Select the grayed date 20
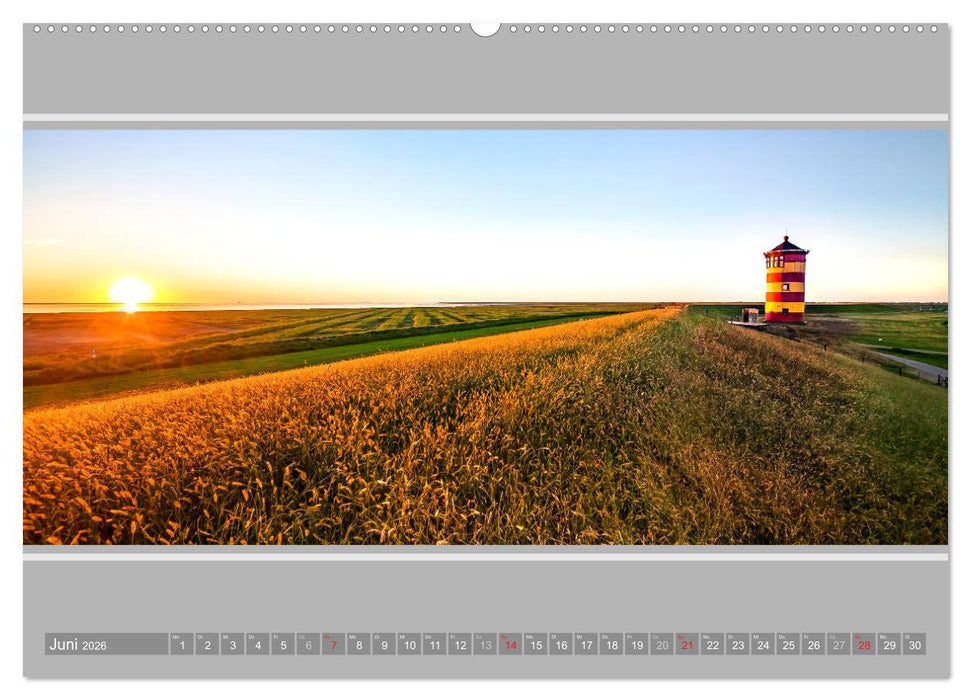Screen dimensions: 971x700 point(661,645)
